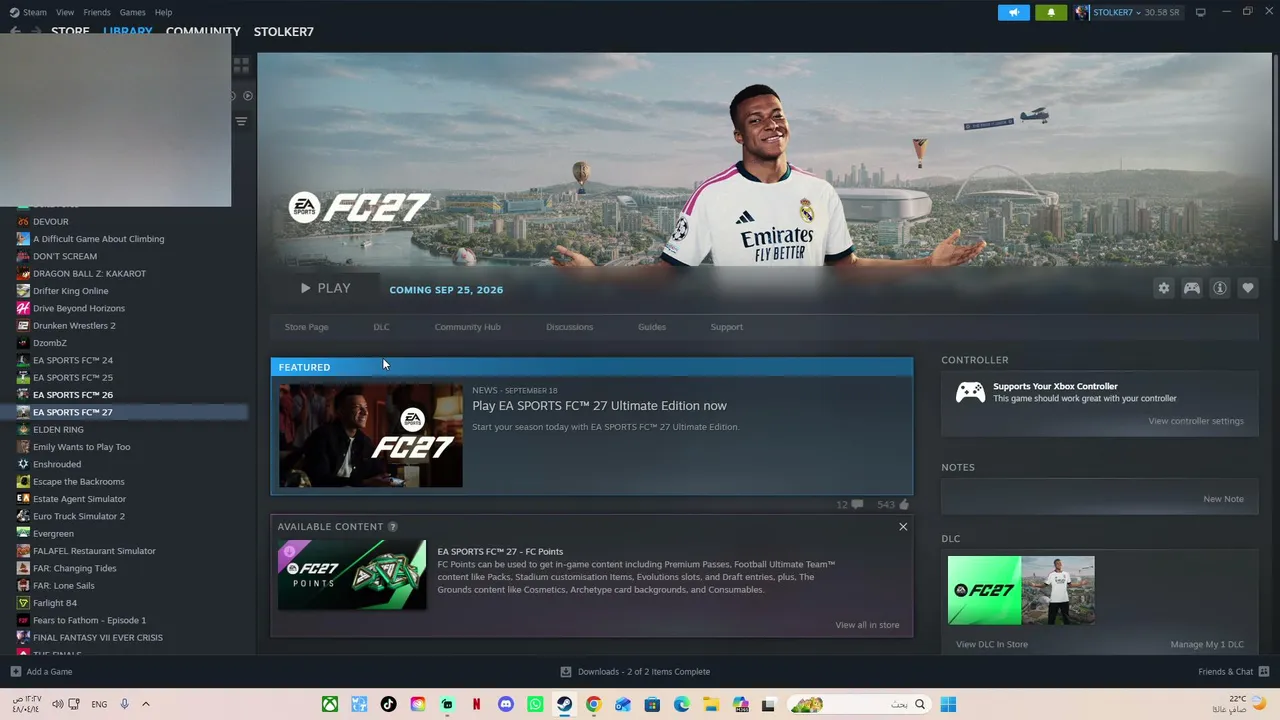
Task: Open the DLC tab of FC 27
Action: click(x=381, y=327)
